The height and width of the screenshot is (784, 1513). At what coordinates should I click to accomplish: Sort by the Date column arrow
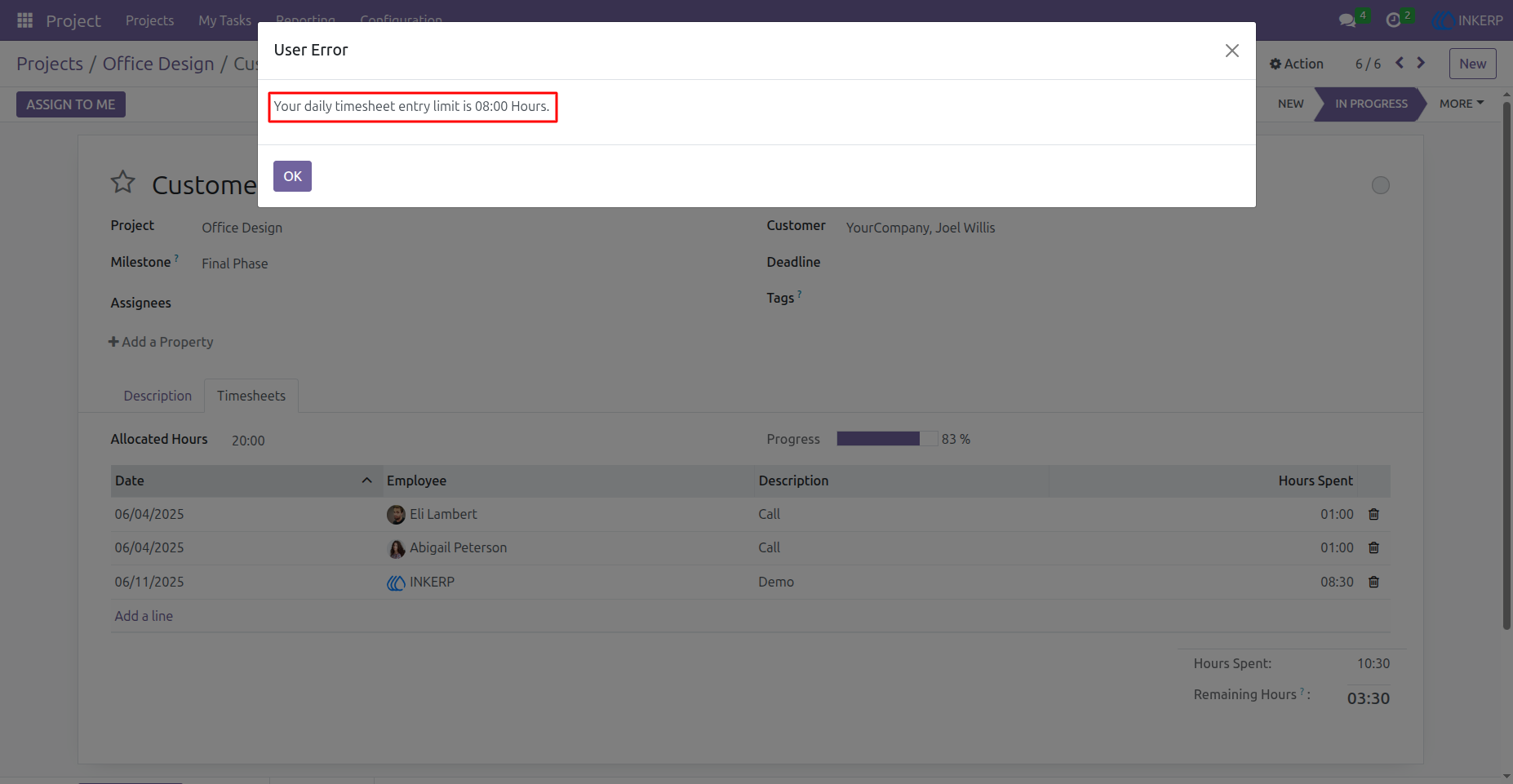pyautogui.click(x=367, y=481)
